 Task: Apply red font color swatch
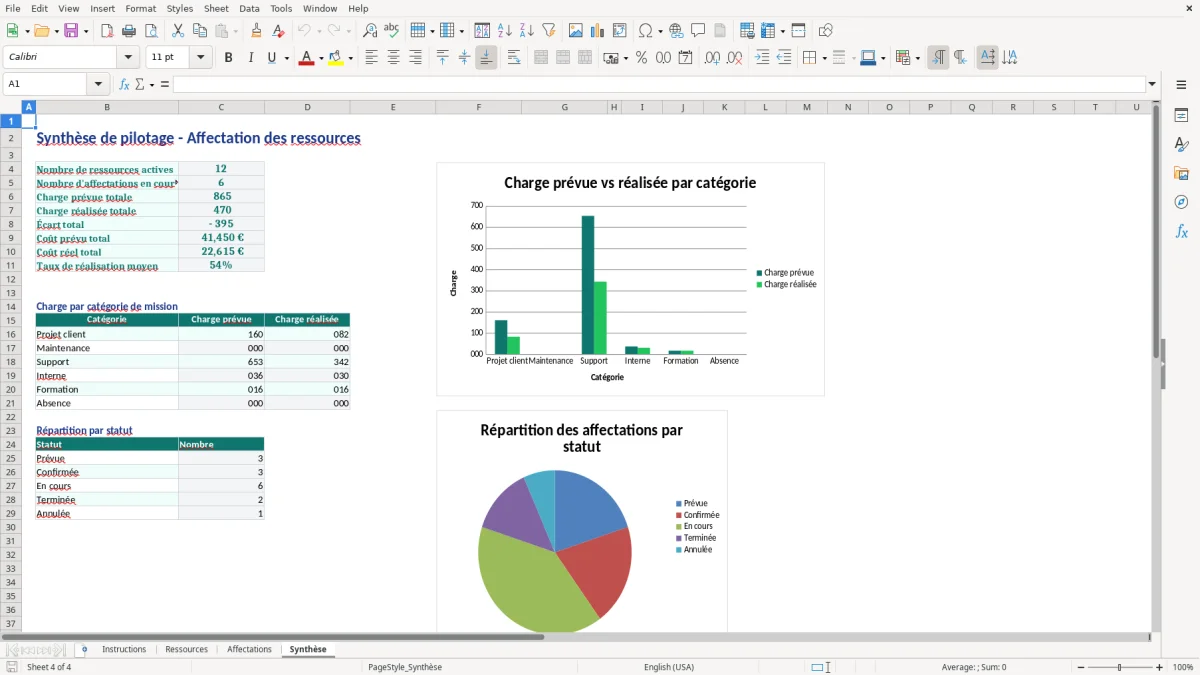coord(305,58)
